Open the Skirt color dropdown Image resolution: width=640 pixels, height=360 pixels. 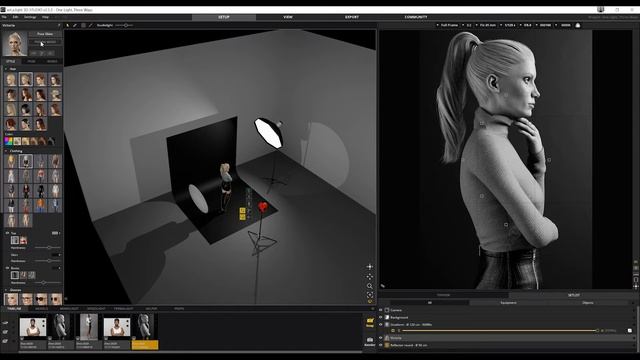(x=56, y=255)
